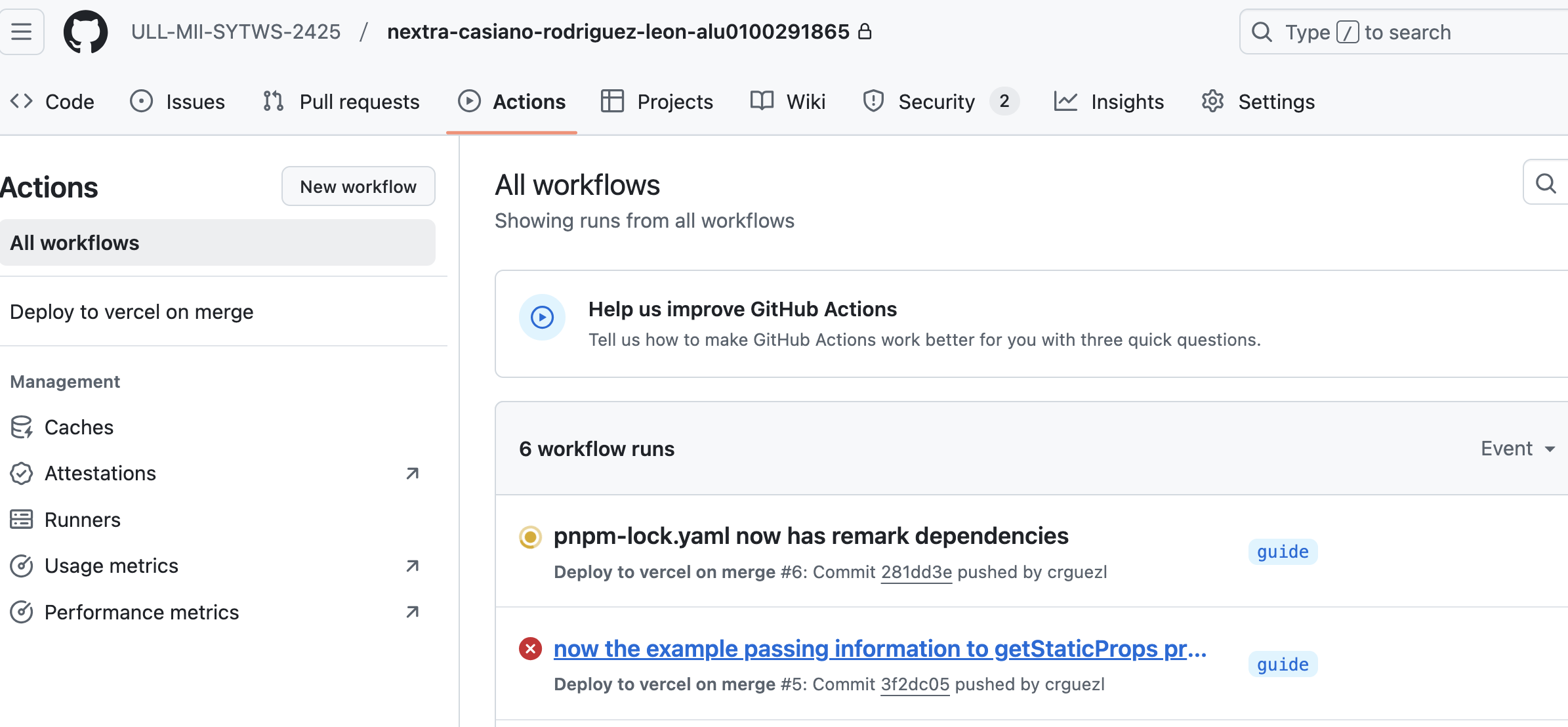The width and height of the screenshot is (1568, 727).
Task: Click the Wiki book icon
Action: [x=762, y=101]
